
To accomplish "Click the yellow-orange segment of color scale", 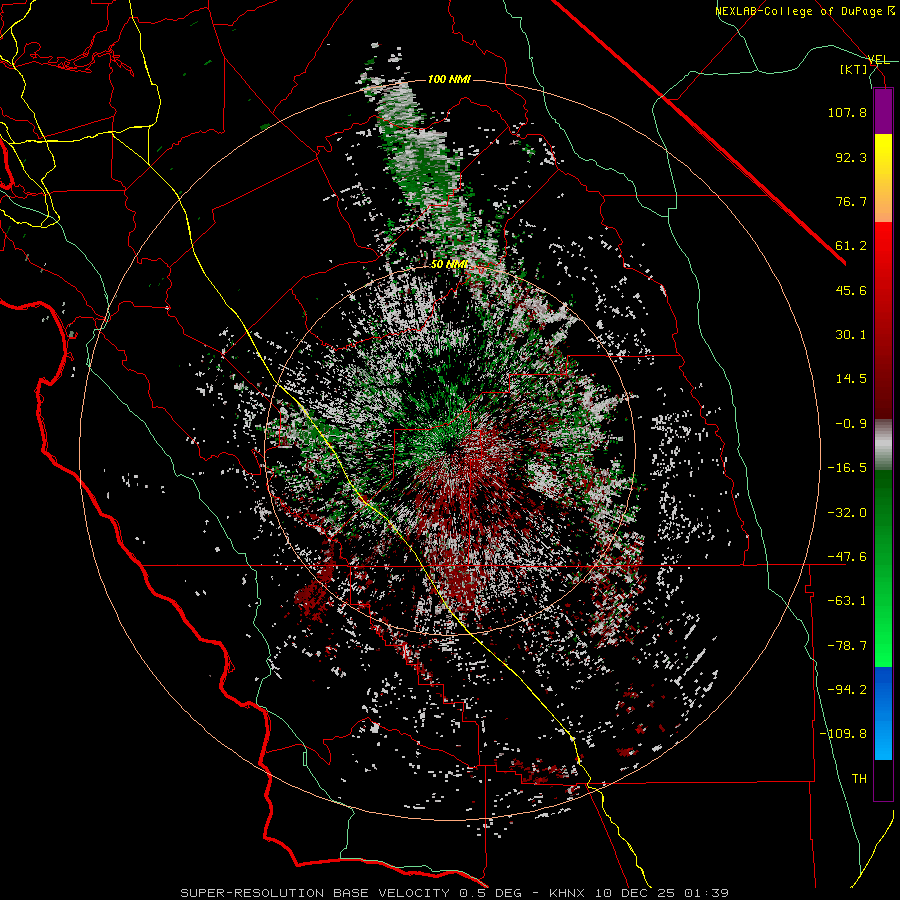I will click(x=883, y=178).
